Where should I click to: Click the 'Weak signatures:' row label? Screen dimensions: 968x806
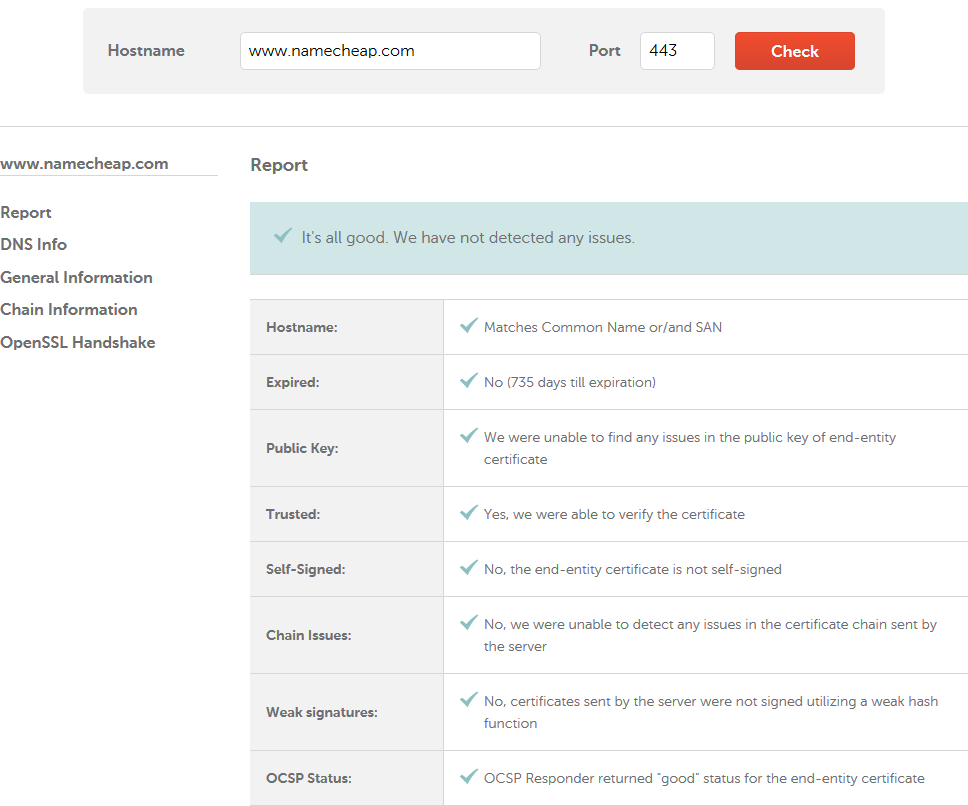click(322, 713)
